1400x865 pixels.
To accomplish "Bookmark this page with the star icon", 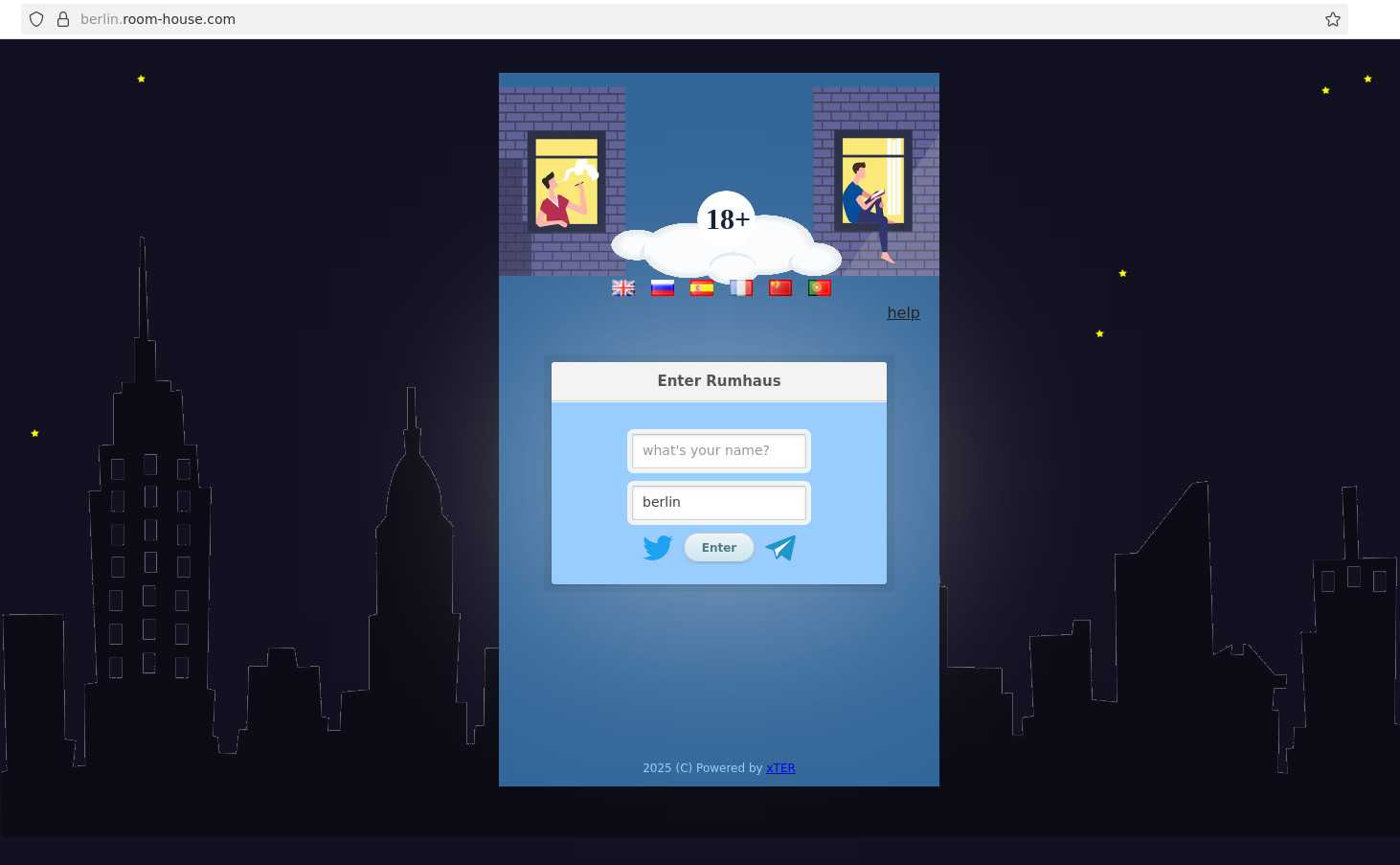I will 1332,19.
